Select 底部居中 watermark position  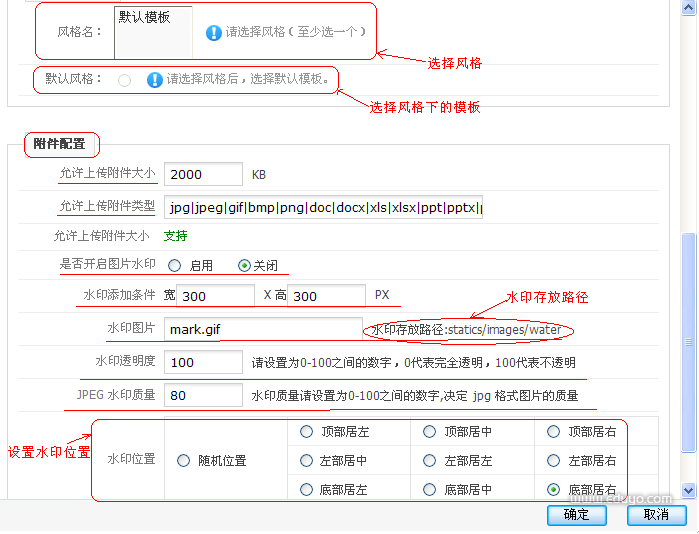point(429,490)
